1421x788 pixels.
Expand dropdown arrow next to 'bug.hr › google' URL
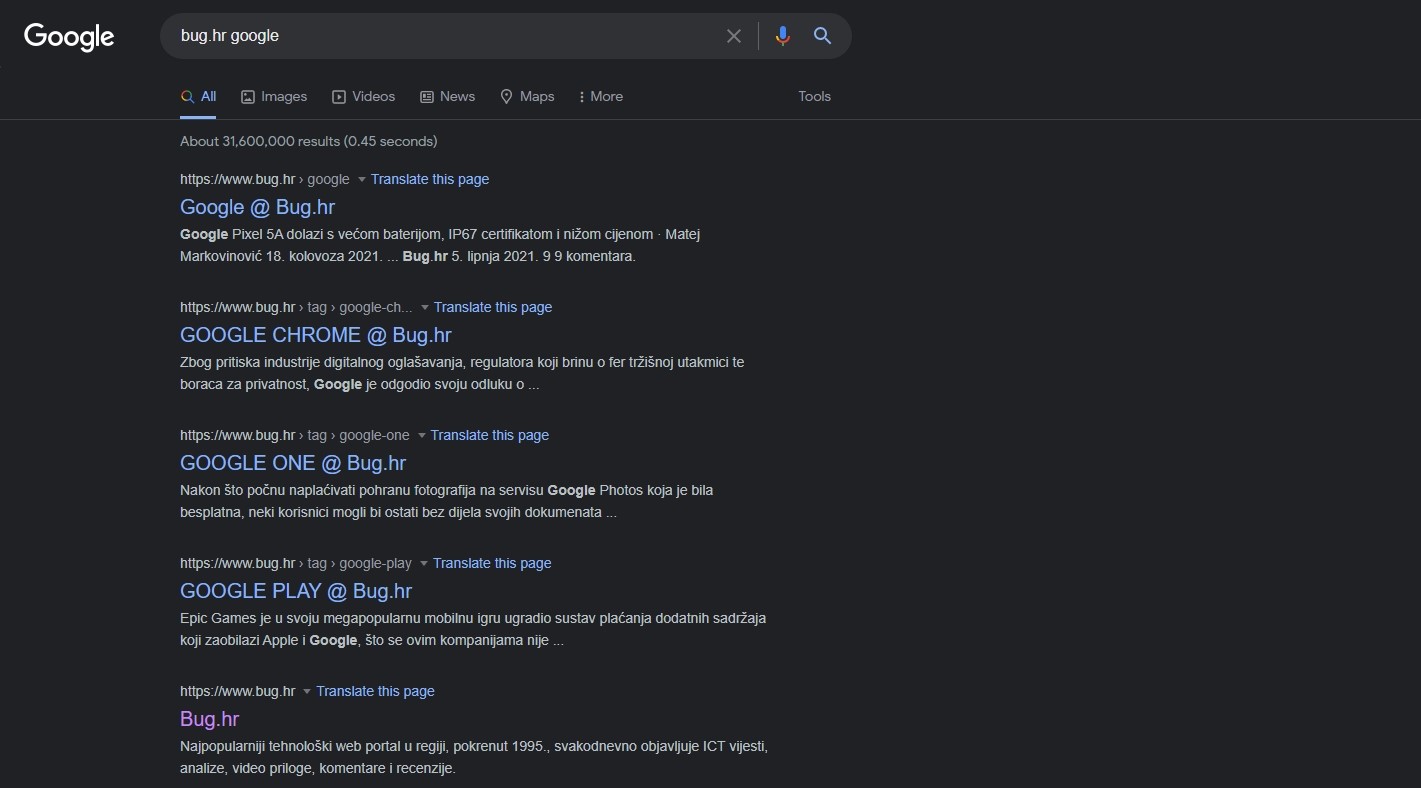coord(362,180)
